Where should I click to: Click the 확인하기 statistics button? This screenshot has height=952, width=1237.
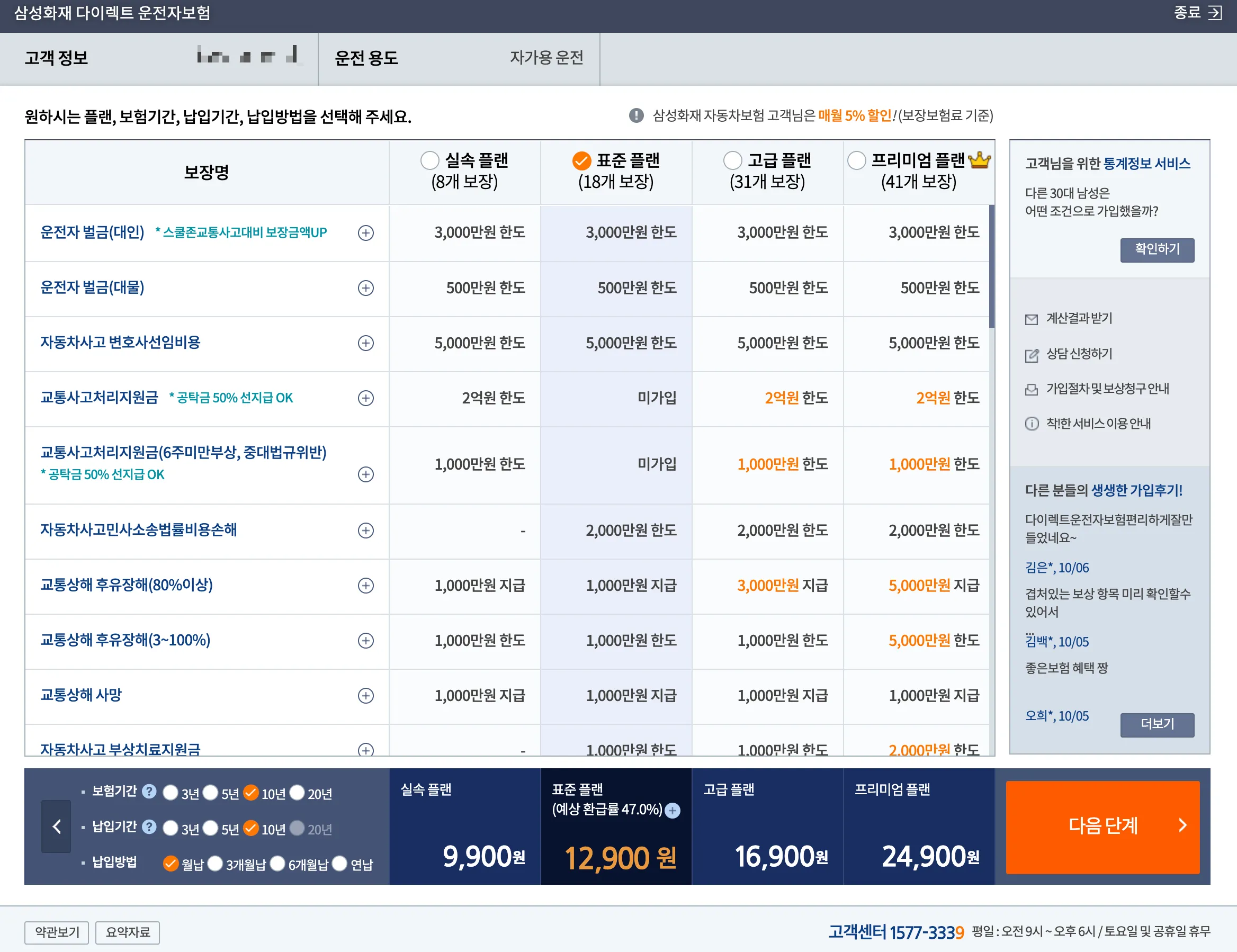pyautogui.click(x=1157, y=249)
